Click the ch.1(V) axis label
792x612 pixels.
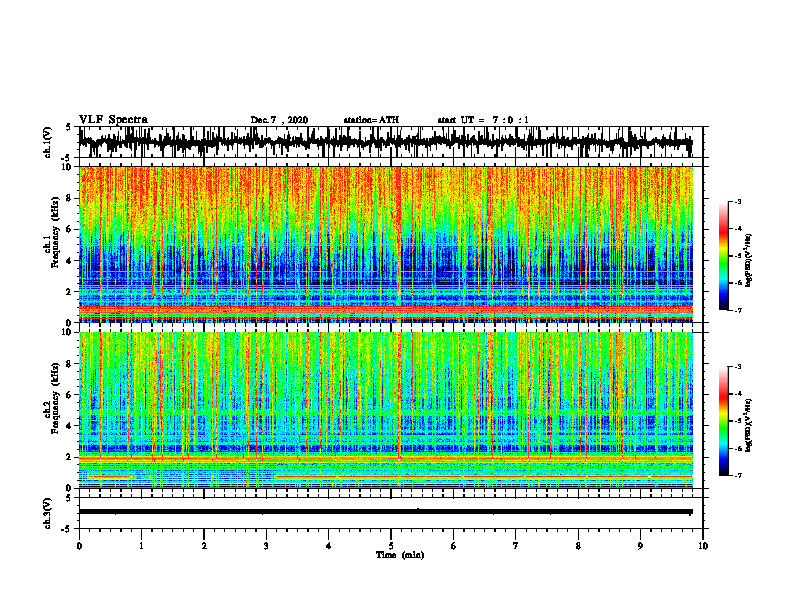pyautogui.click(x=48, y=142)
